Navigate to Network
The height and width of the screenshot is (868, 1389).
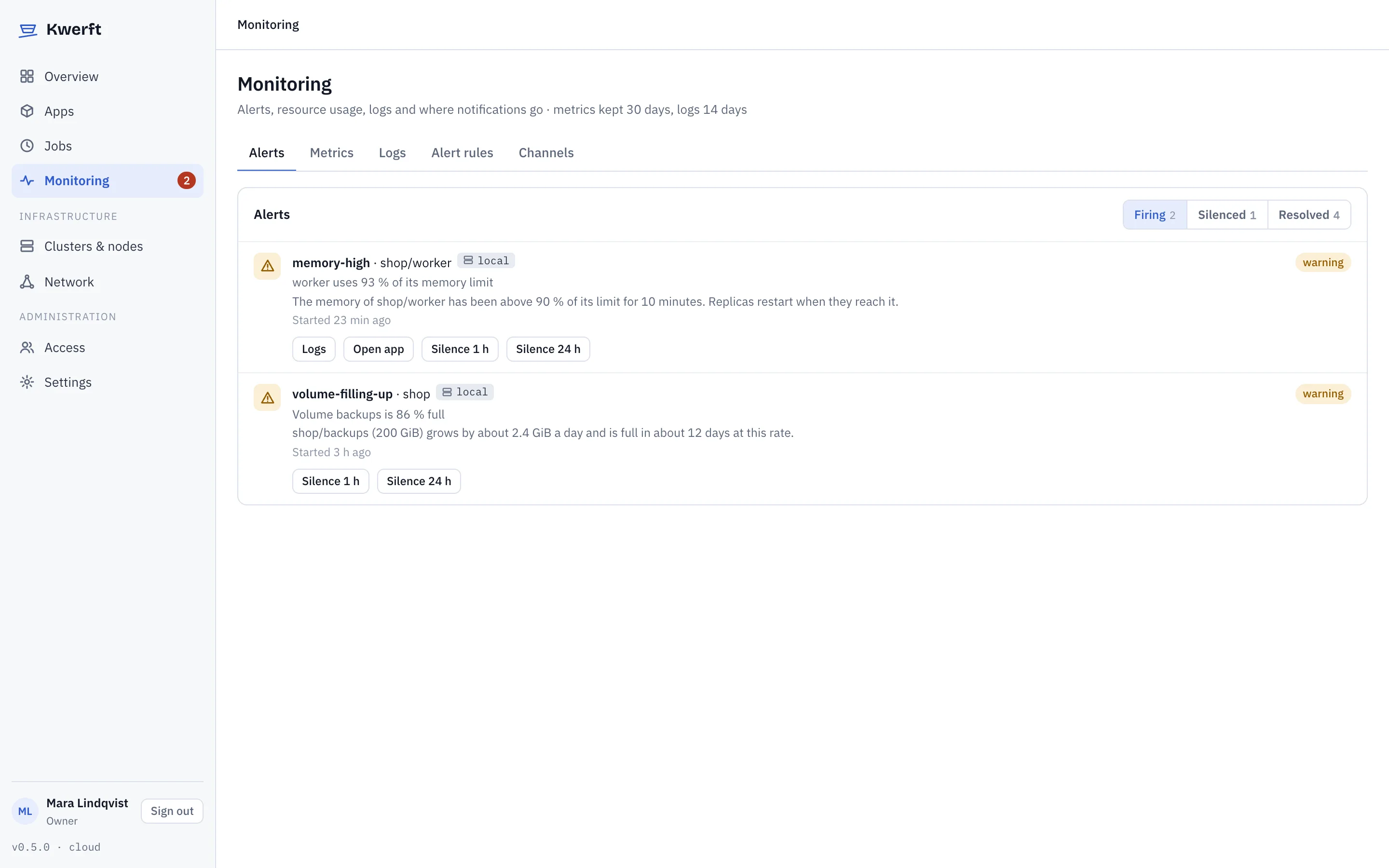pos(108,282)
